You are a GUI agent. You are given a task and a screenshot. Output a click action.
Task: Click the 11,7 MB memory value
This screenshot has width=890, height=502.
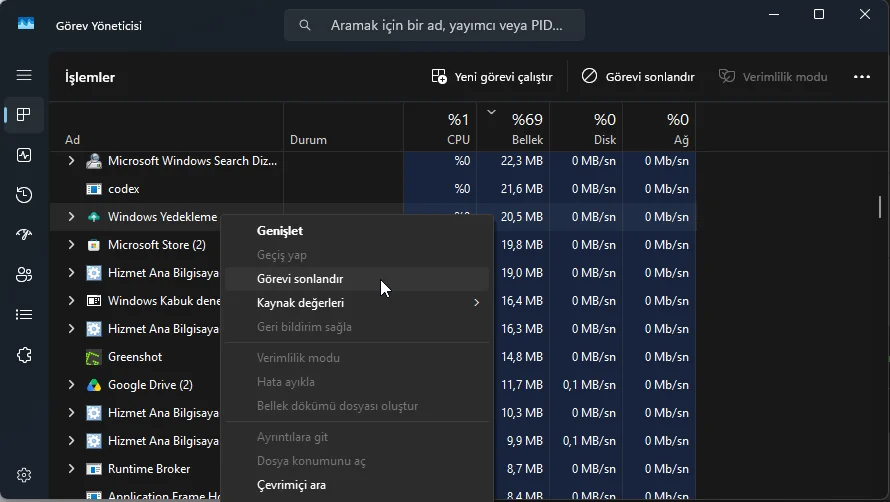522,384
